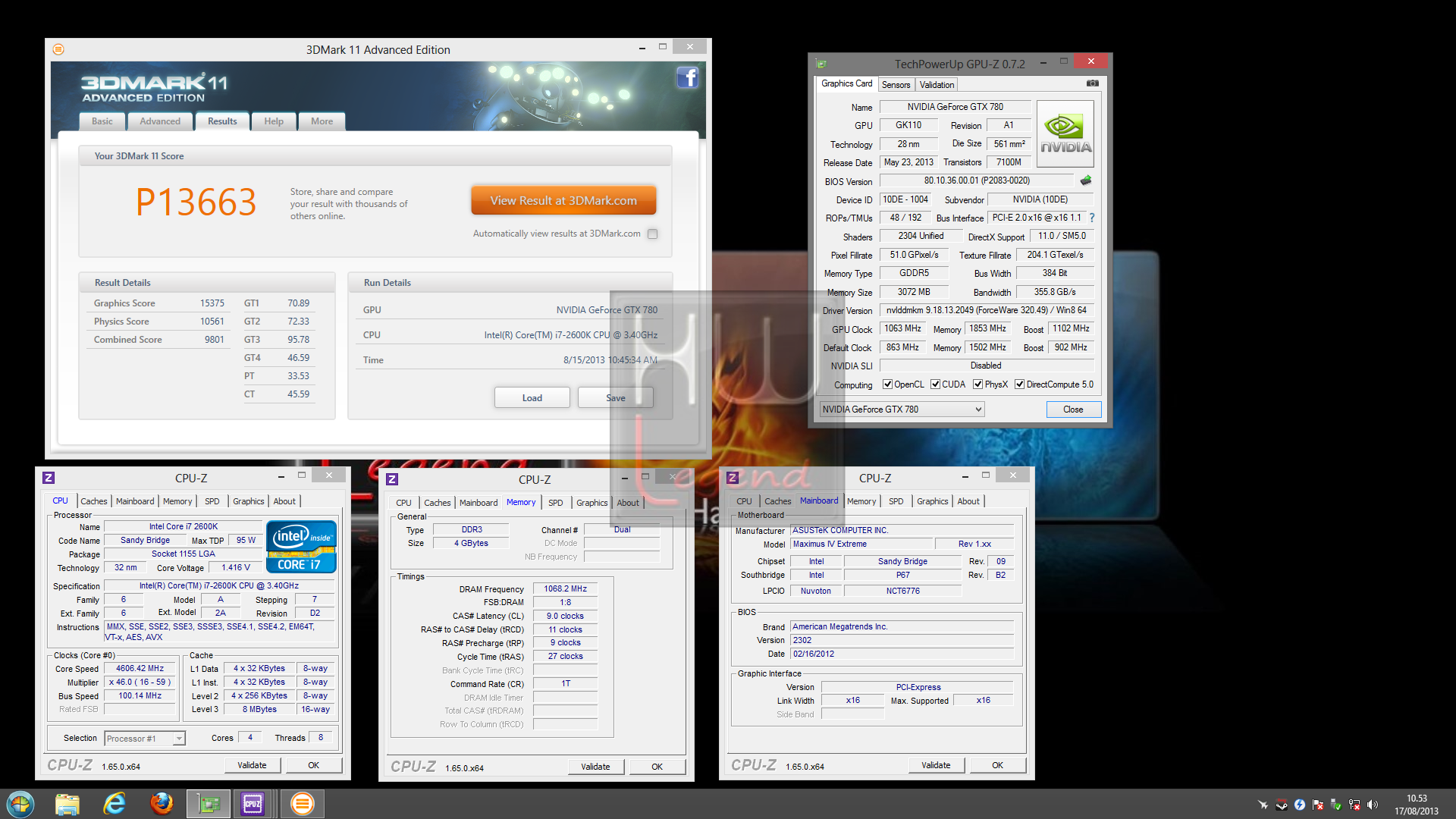Switch to CPU-Z taskbar button
The width and height of the screenshot is (1456, 819).
(x=253, y=804)
